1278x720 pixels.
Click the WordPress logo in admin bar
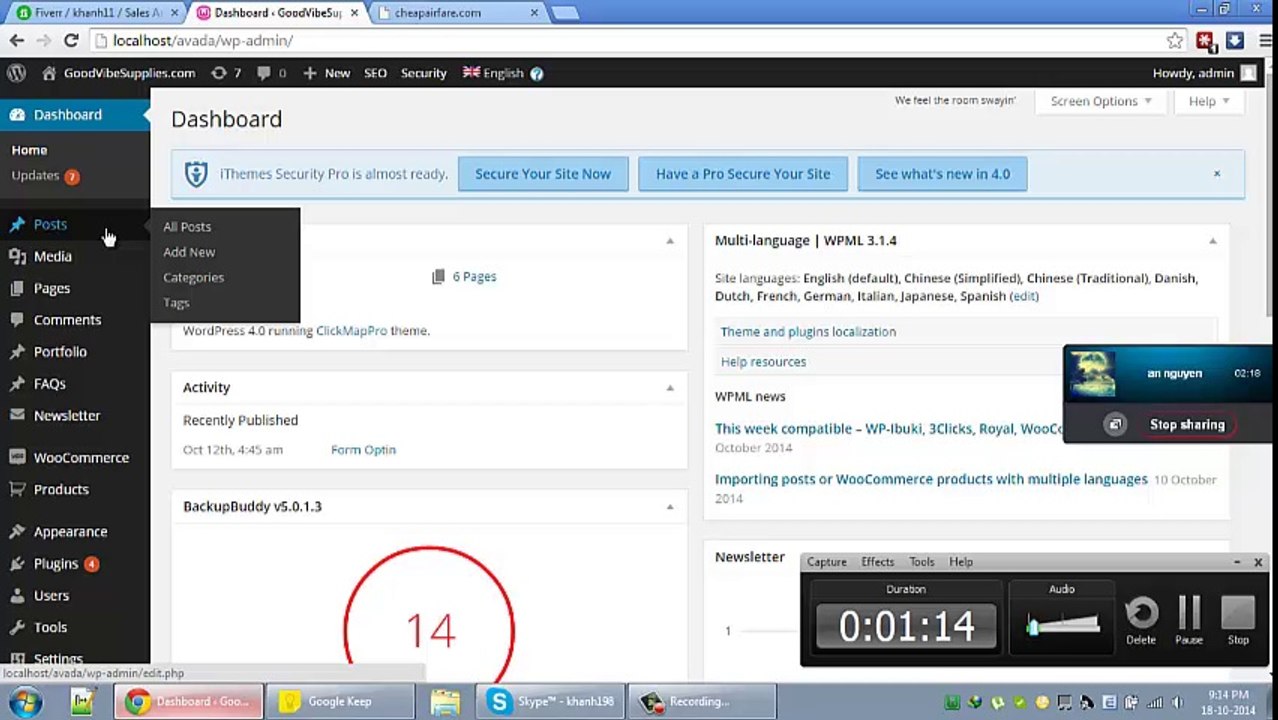pos(17,73)
